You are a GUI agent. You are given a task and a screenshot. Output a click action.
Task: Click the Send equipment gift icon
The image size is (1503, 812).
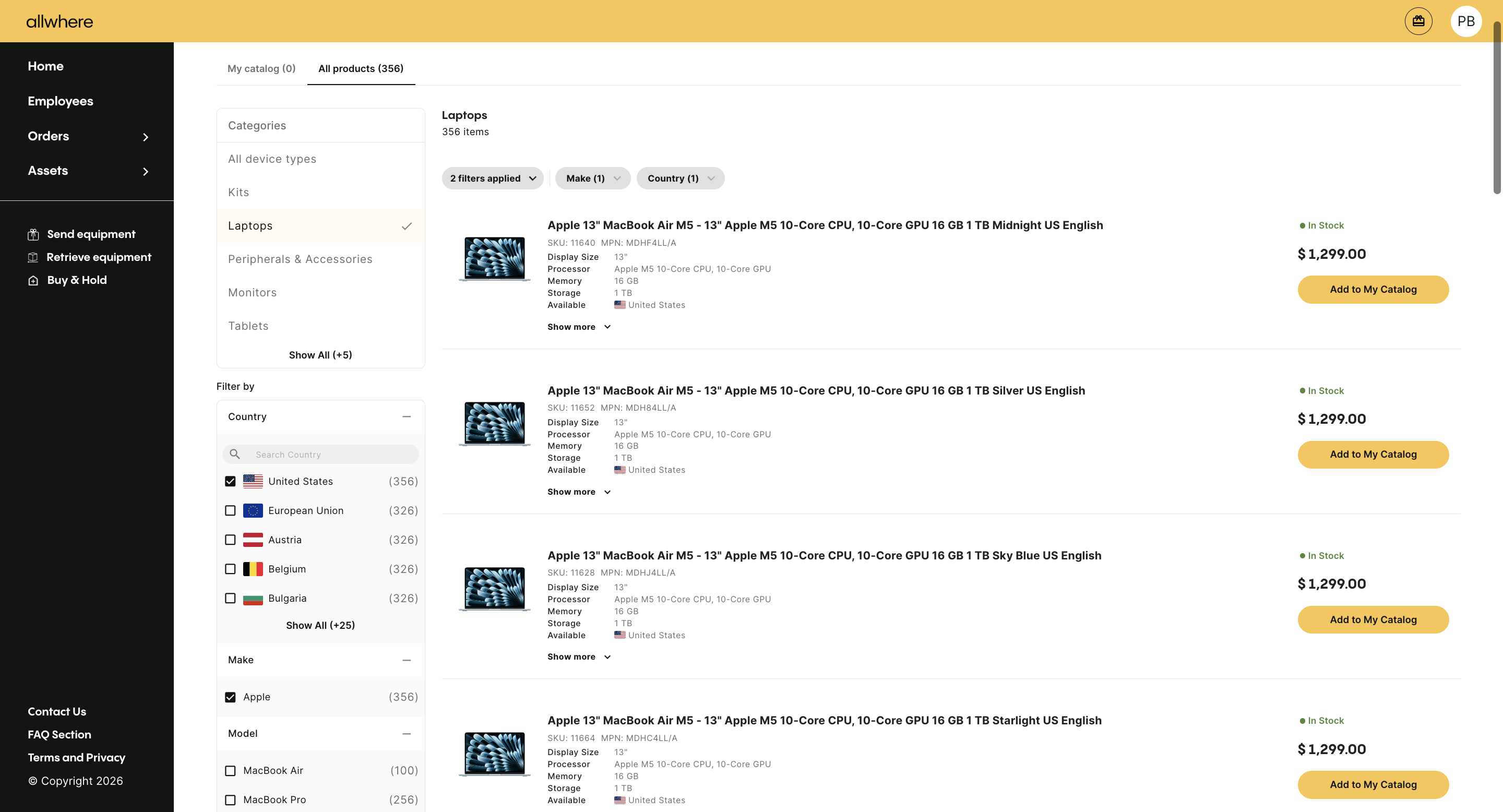click(33, 234)
